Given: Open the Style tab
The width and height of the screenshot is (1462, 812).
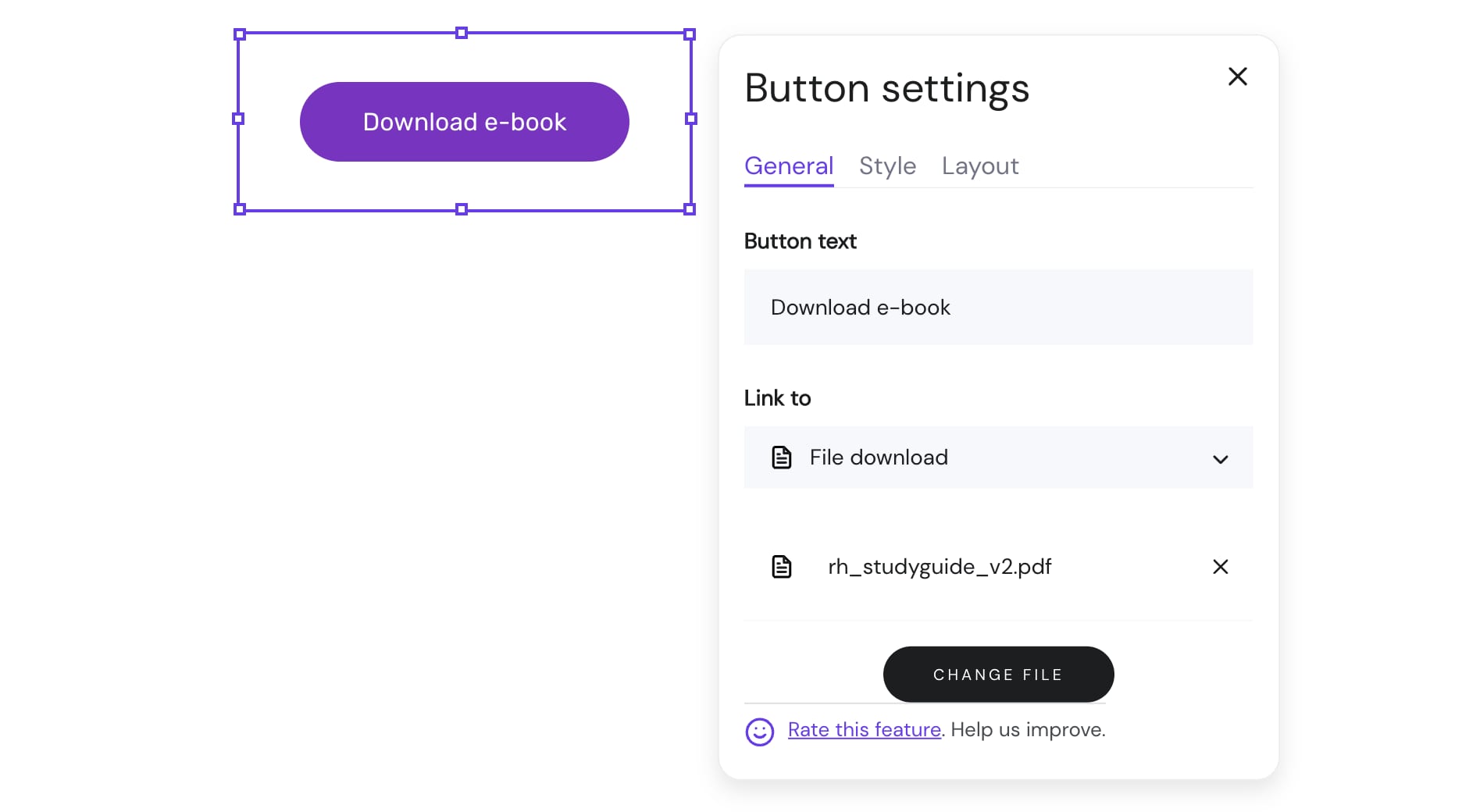Looking at the screenshot, I should pos(887,166).
